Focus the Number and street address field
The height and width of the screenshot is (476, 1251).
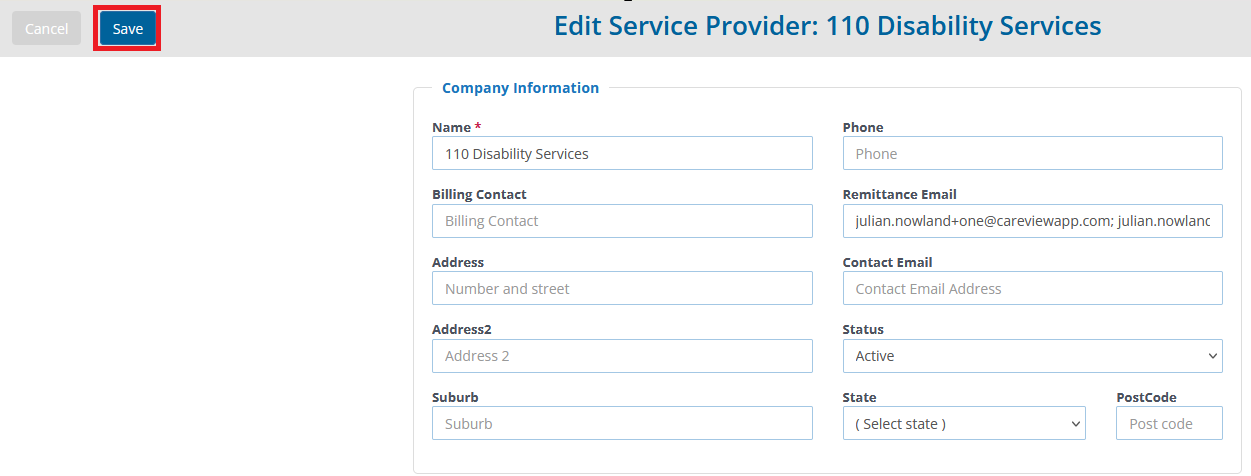pos(622,289)
